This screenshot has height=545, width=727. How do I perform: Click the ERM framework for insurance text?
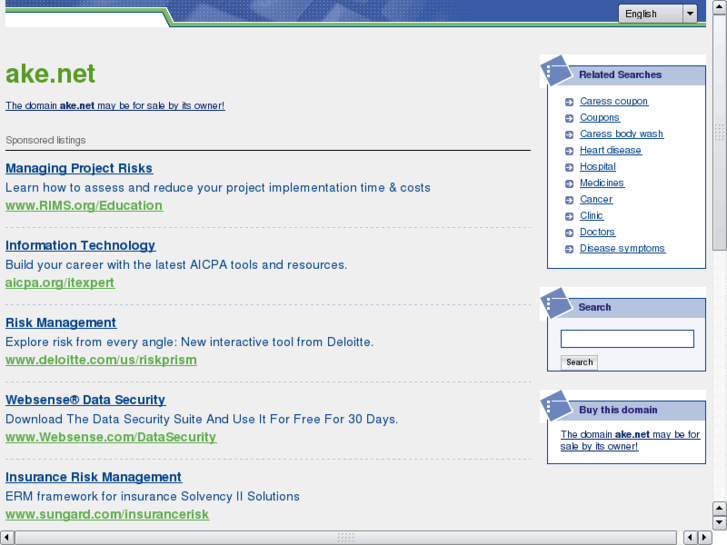pyautogui.click(x=153, y=496)
